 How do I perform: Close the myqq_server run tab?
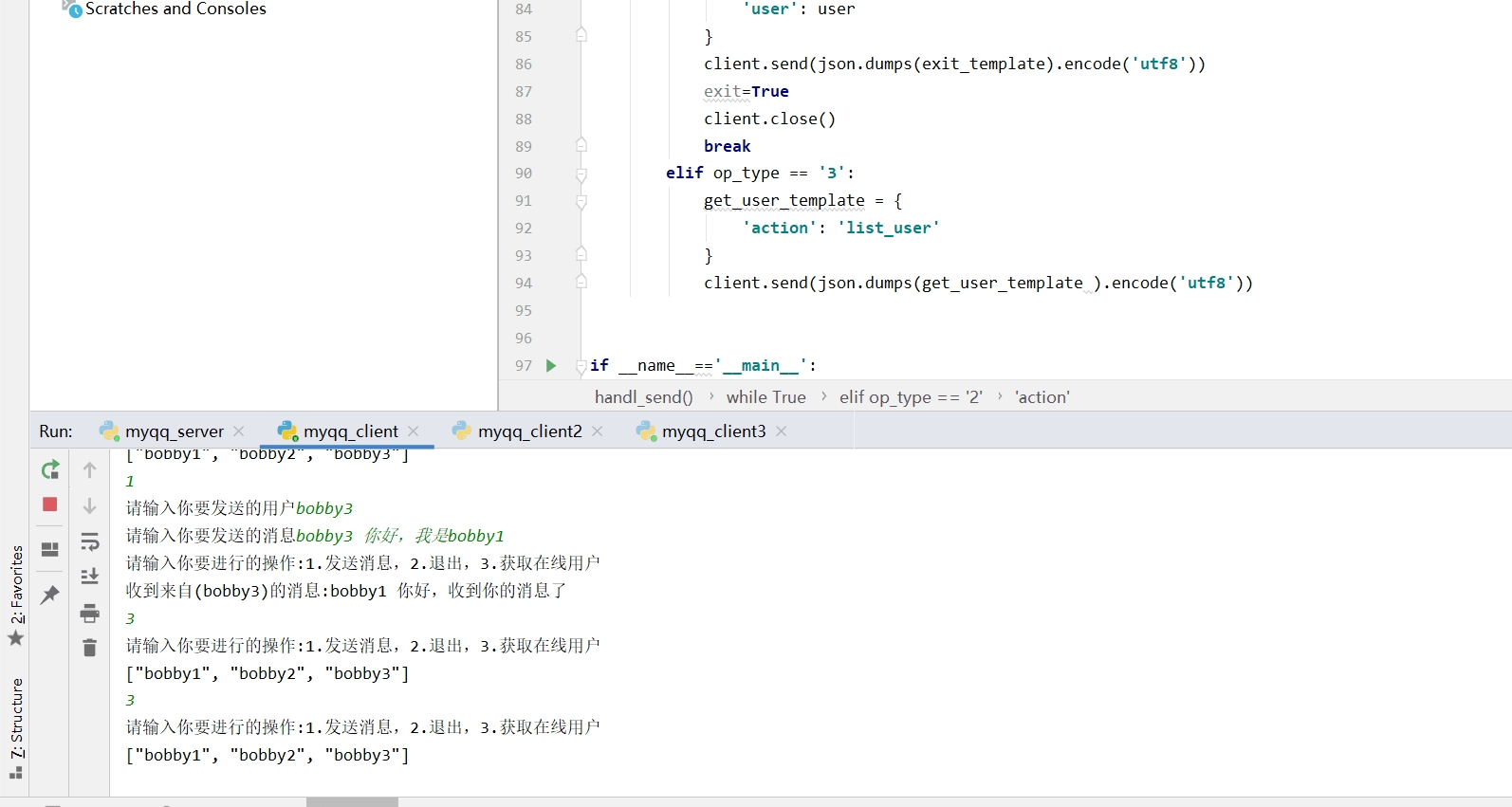(x=239, y=431)
